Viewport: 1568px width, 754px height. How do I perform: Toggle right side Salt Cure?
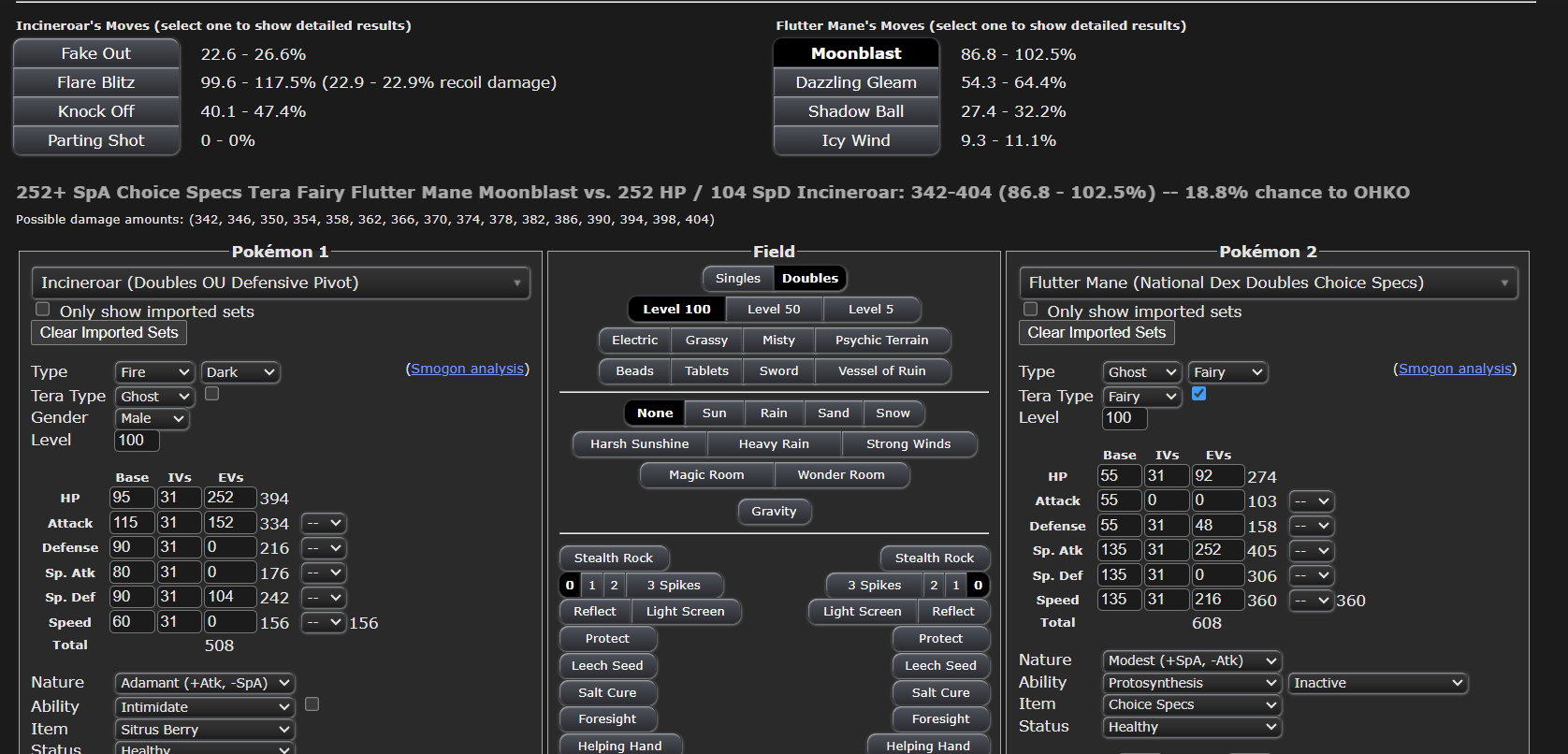pos(941,692)
